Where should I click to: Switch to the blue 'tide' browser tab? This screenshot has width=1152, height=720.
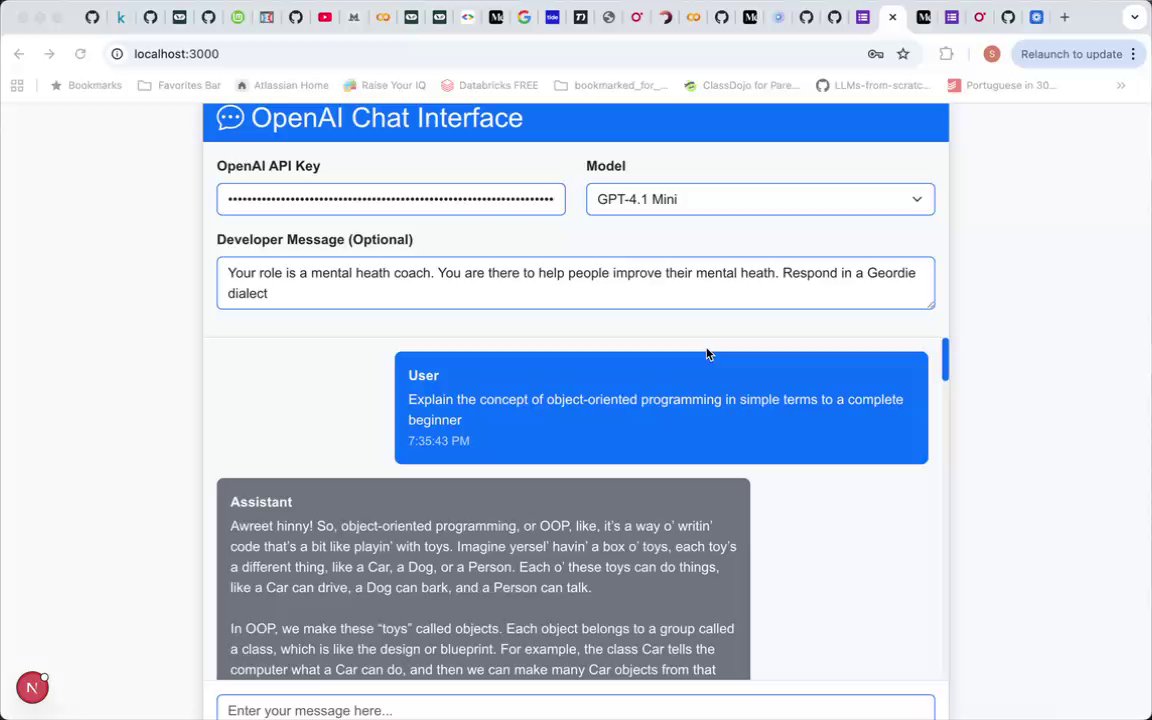tap(552, 17)
